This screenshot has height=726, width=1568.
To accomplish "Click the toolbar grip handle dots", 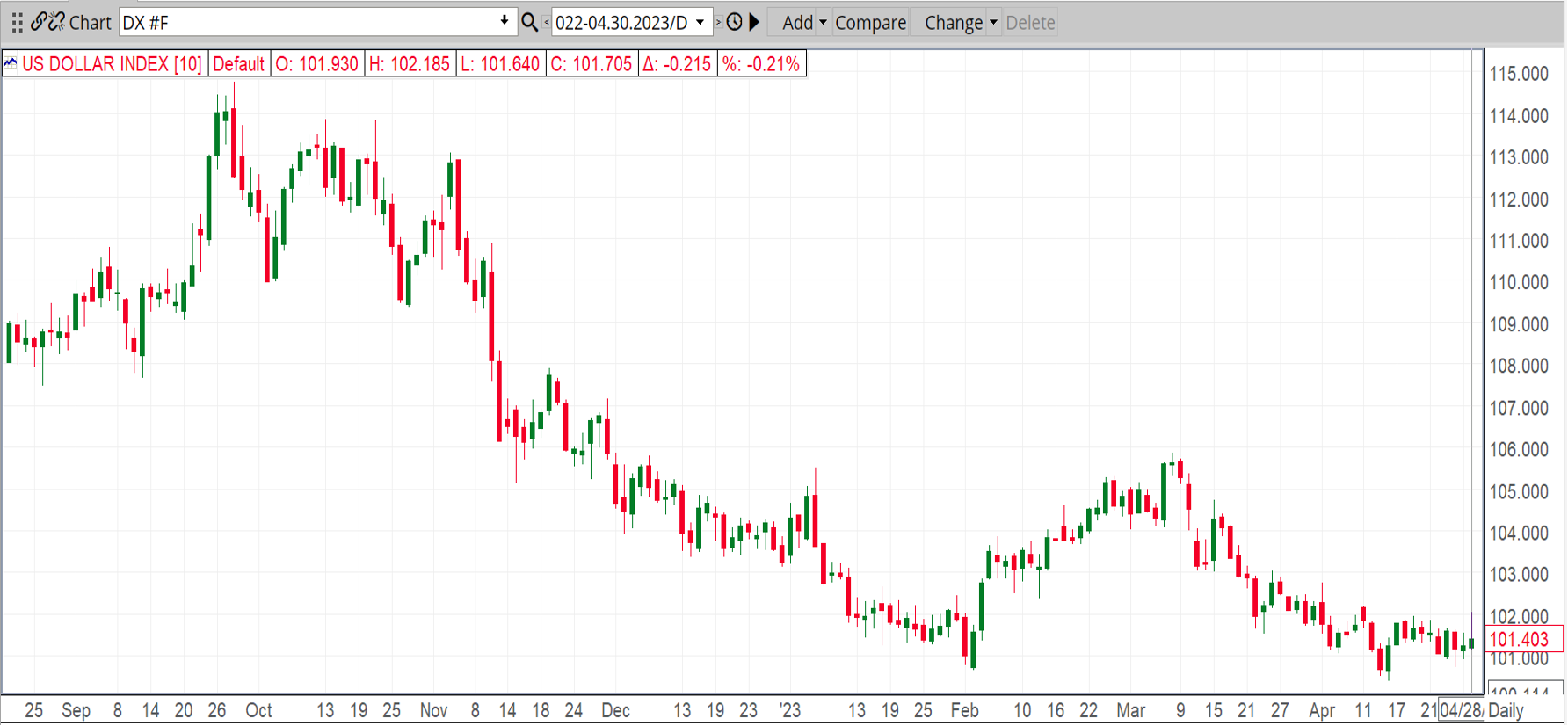I will tap(17, 22).
